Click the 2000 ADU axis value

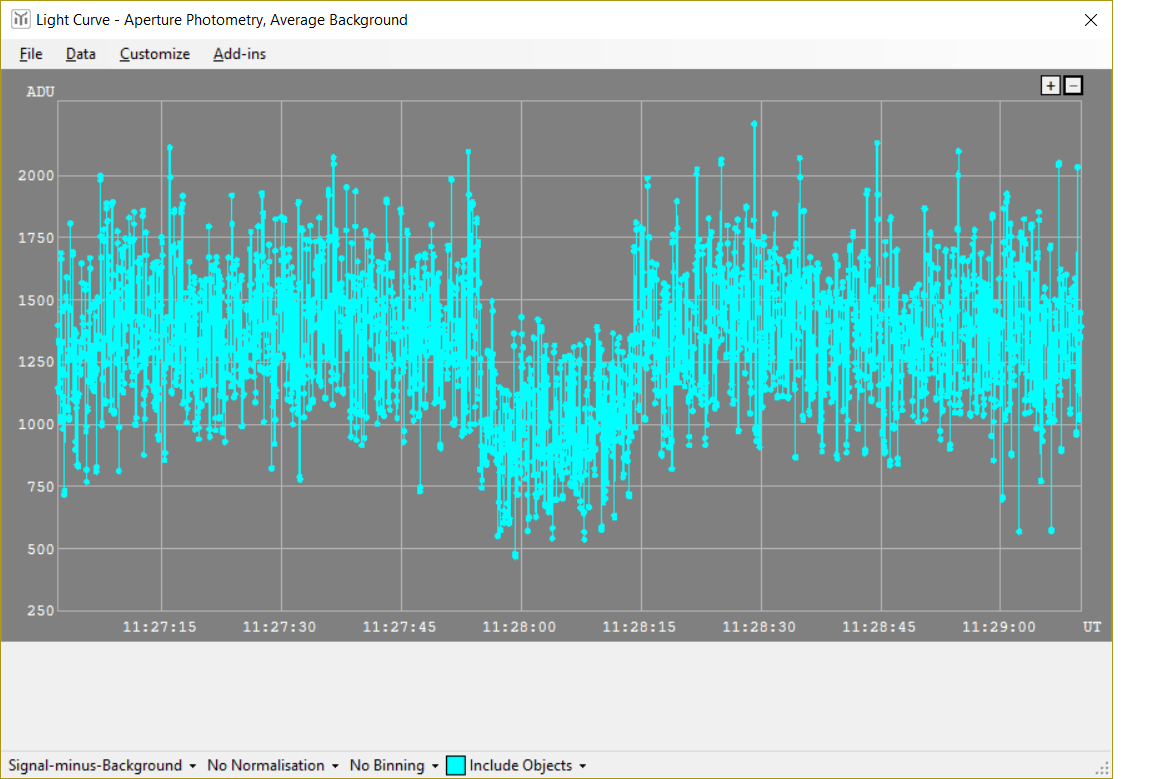tap(37, 176)
